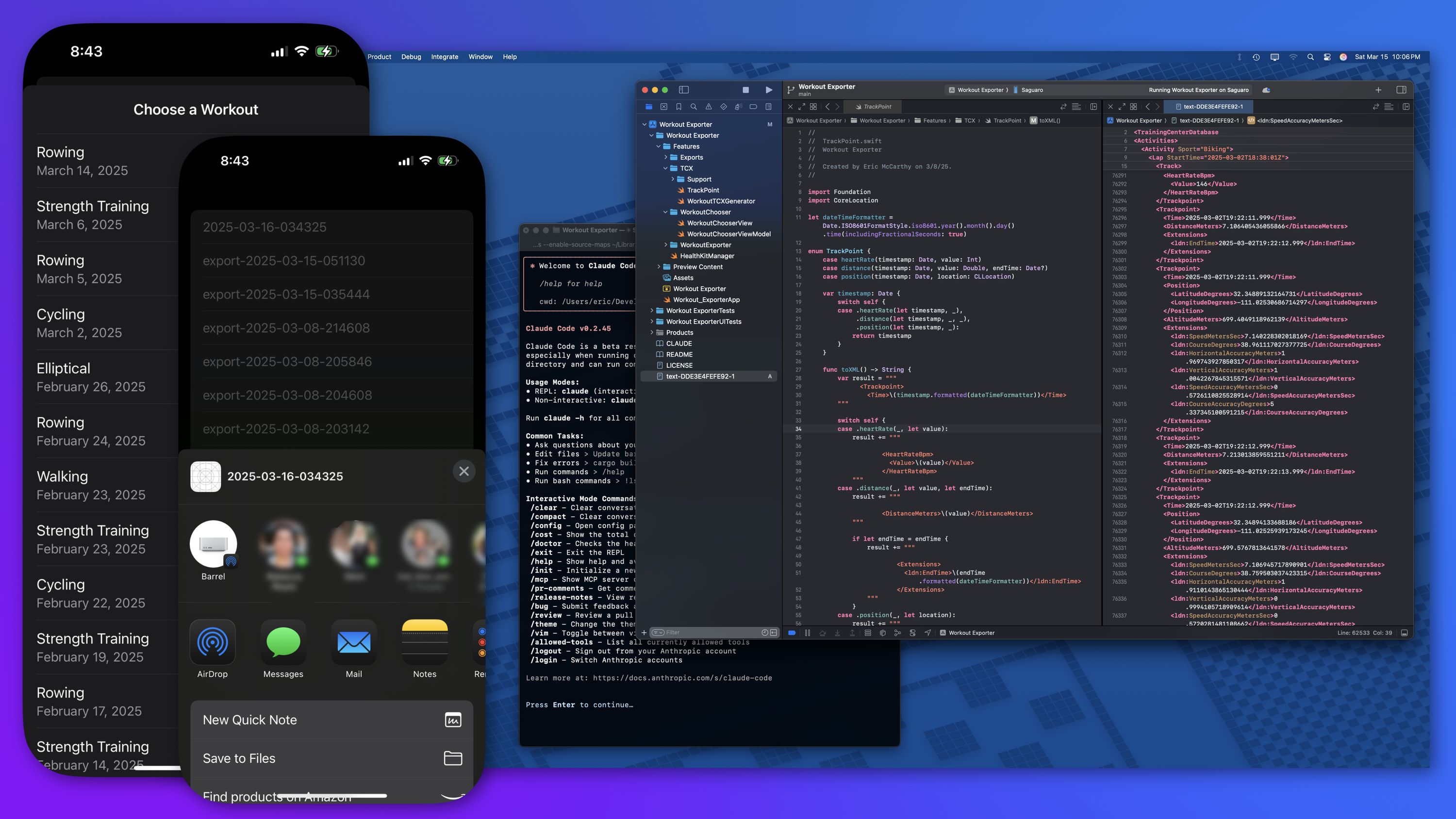Select the TrackPoint editor tab
Image resolution: width=1456 pixels, height=819 pixels.
pyautogui.click(x=873, y=107)
